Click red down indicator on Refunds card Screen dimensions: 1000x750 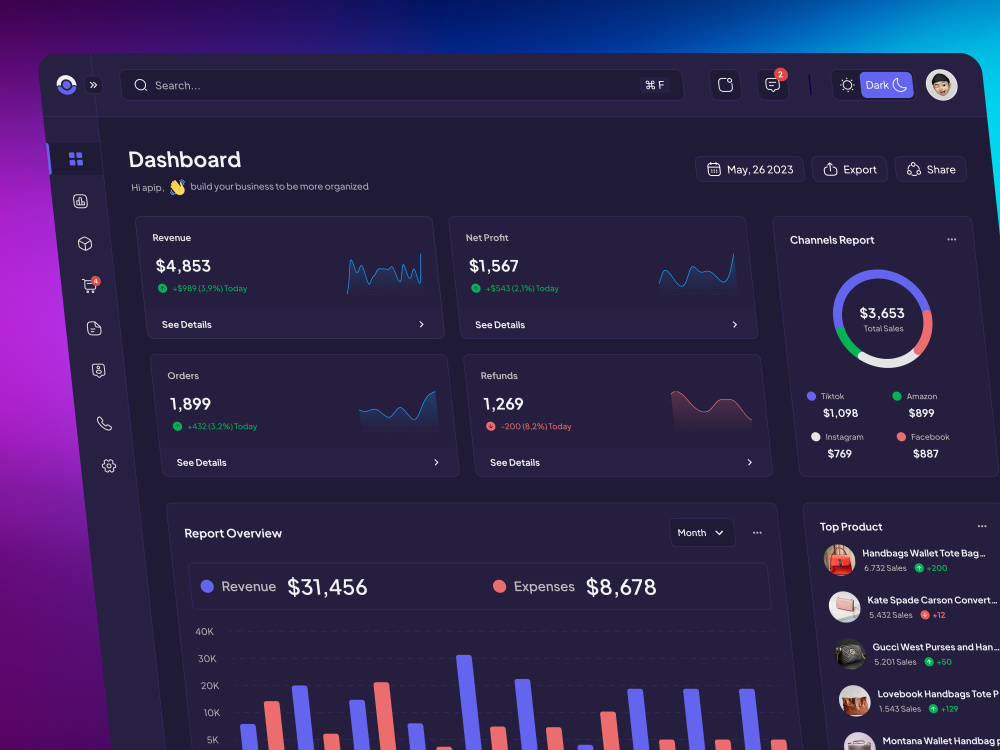[490, 426]
